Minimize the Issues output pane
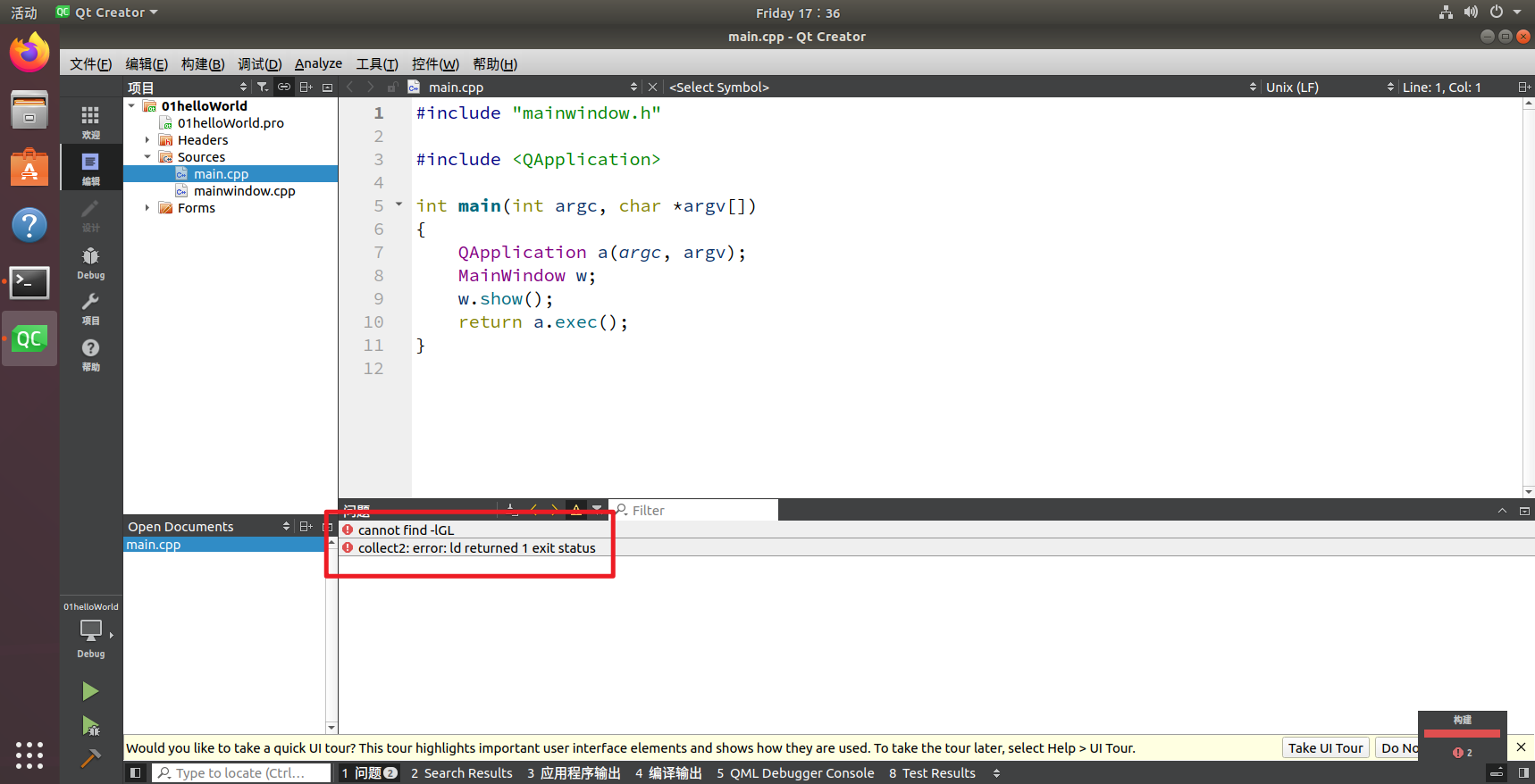Viewport: 1535px width, 784px height. 1524,511
